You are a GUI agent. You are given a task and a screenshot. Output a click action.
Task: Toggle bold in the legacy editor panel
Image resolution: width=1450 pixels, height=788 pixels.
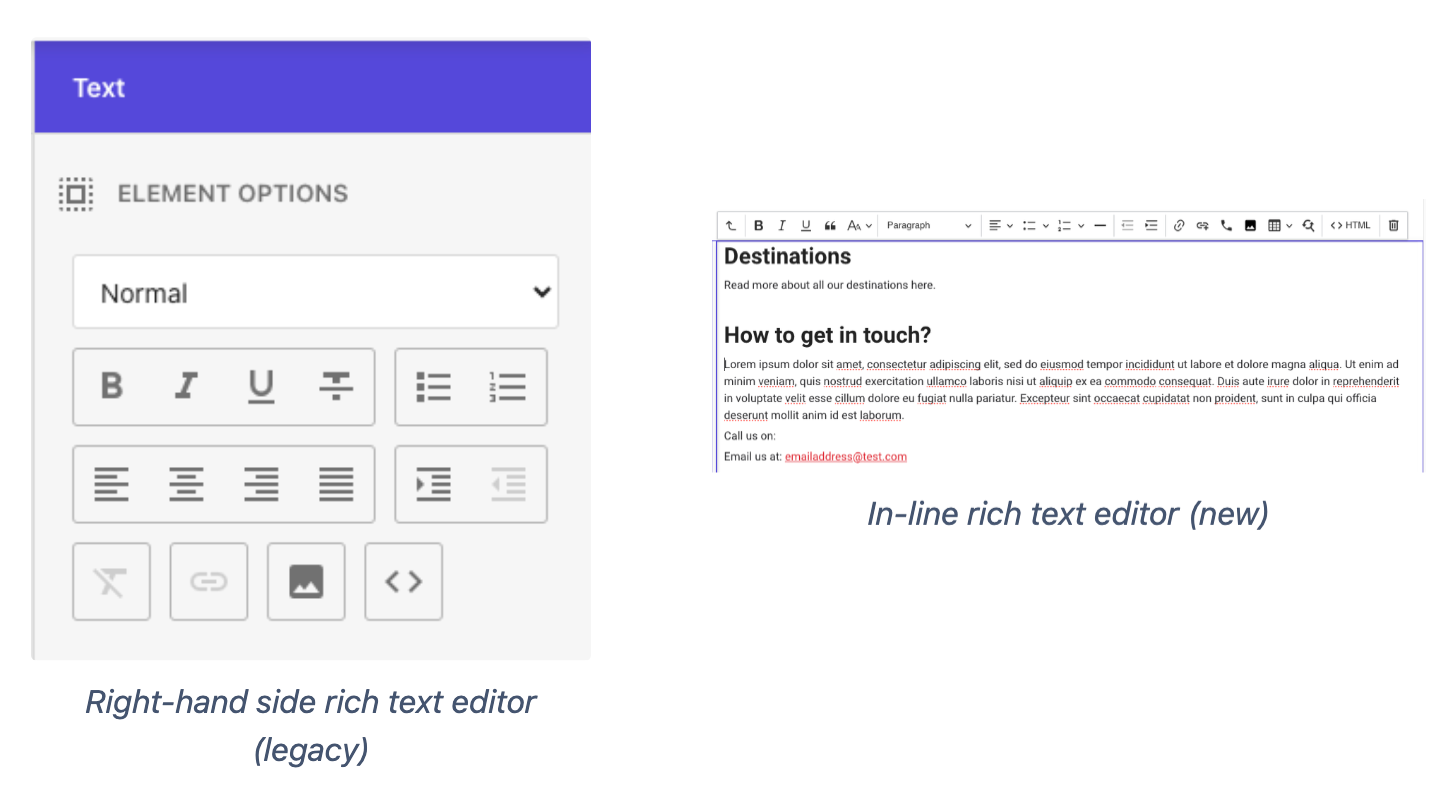[112, 386]
